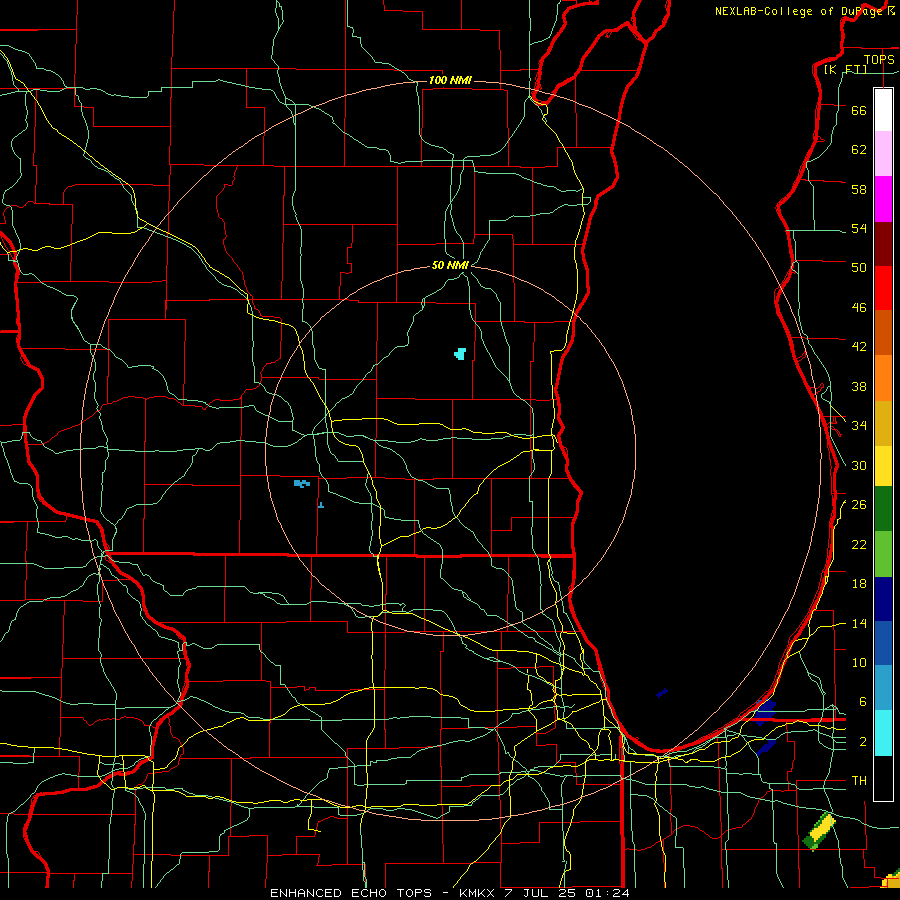The height and width of the screenshot is (900, 900).
Task: Click the legend value '2'
Action: tap(862, 742)
